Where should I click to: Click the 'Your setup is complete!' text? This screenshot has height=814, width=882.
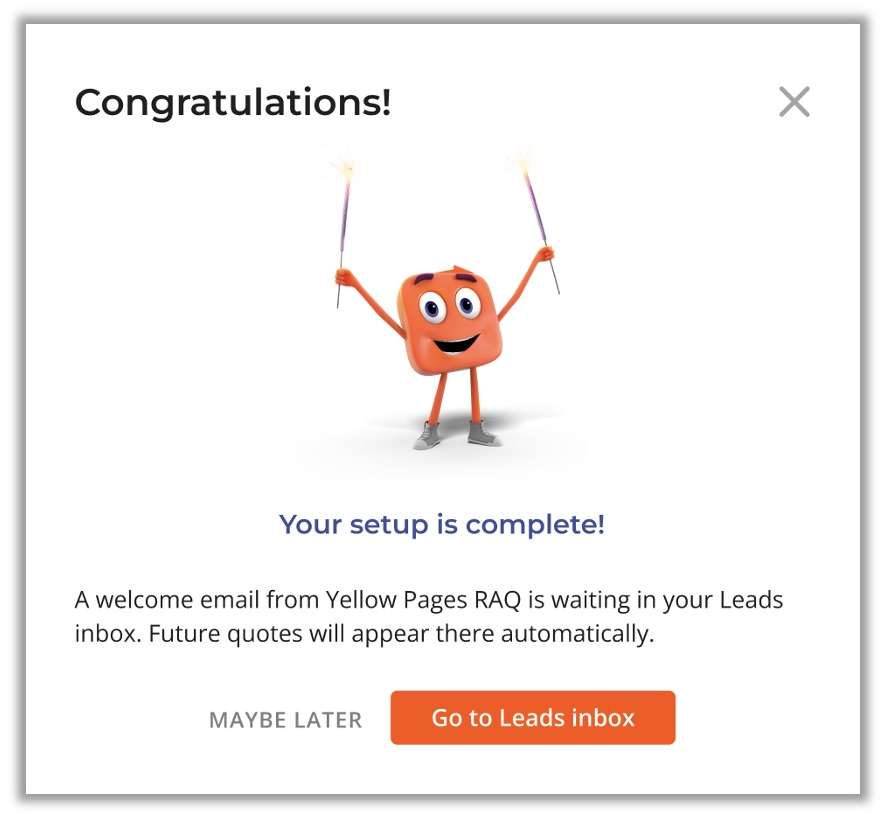click(x=442, y=524)
